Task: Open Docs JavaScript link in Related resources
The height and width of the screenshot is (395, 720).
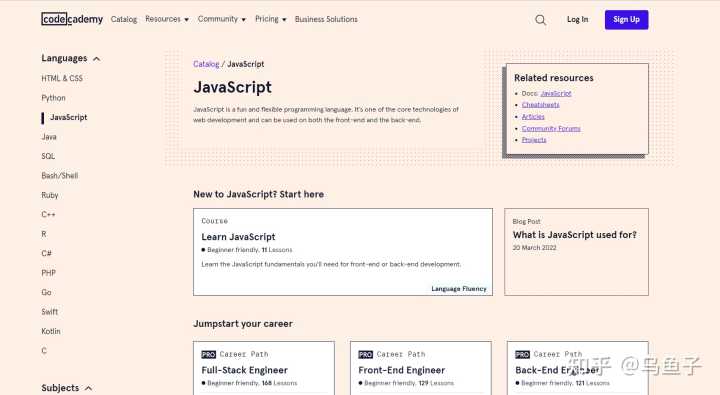Action: [556, 94]
